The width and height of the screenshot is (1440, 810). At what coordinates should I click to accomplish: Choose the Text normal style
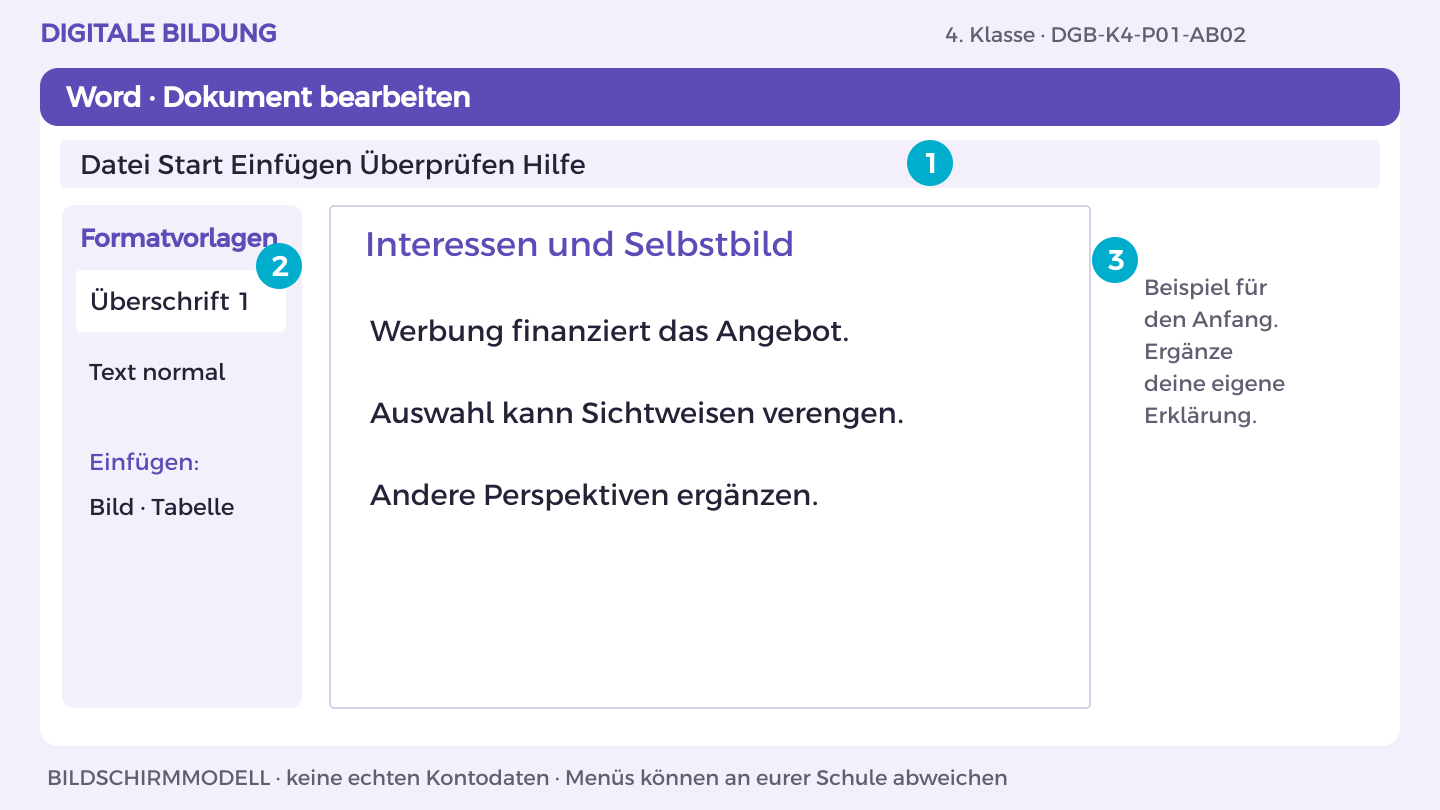(x=157, y=372)
